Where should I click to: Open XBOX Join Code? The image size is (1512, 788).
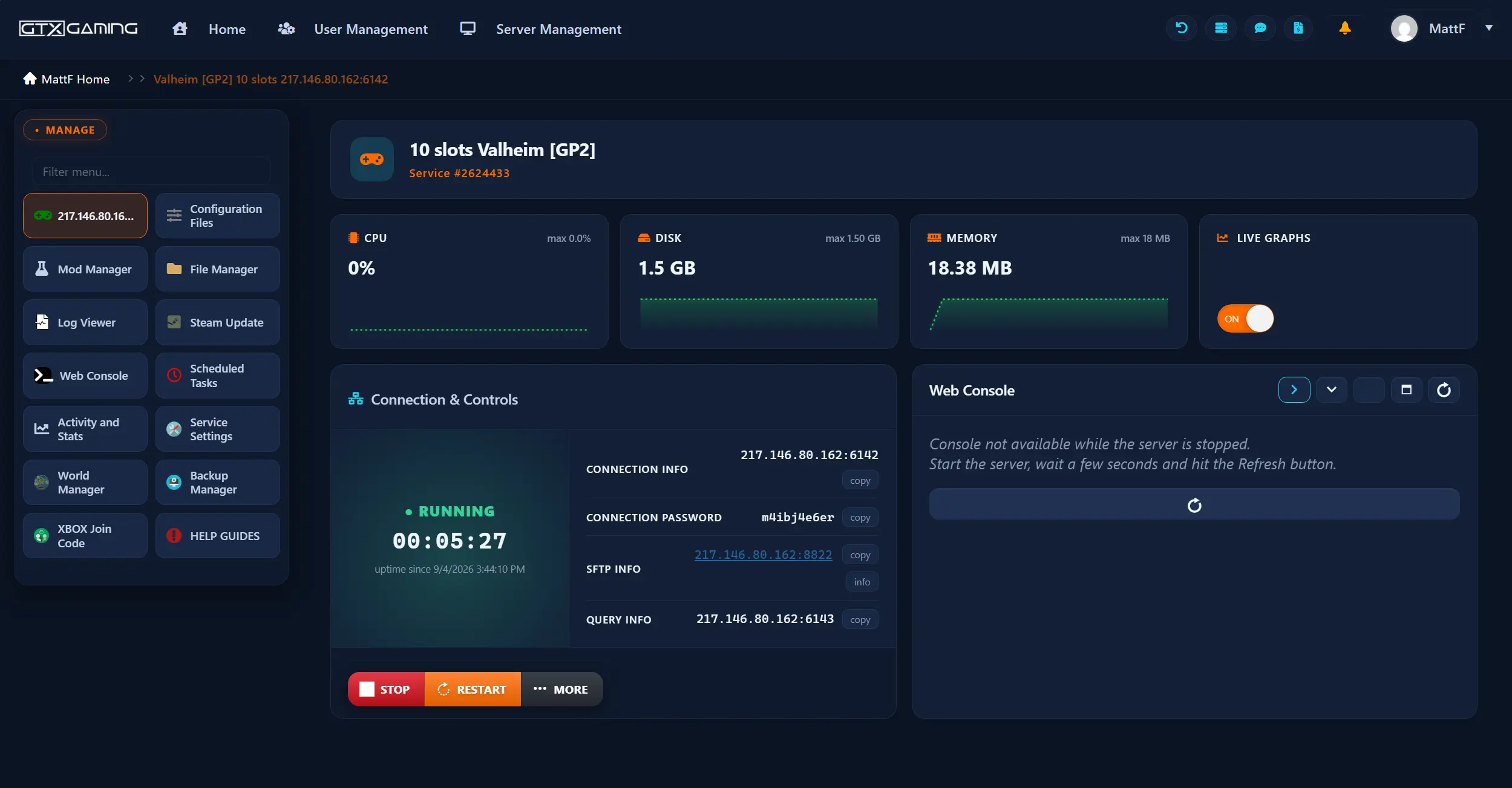85,535
